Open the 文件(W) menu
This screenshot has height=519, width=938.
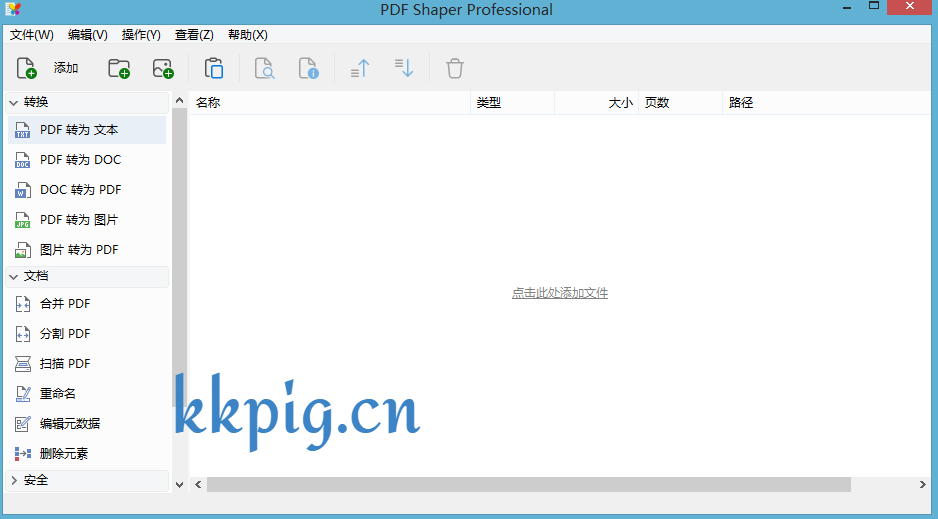pos(32,35)
